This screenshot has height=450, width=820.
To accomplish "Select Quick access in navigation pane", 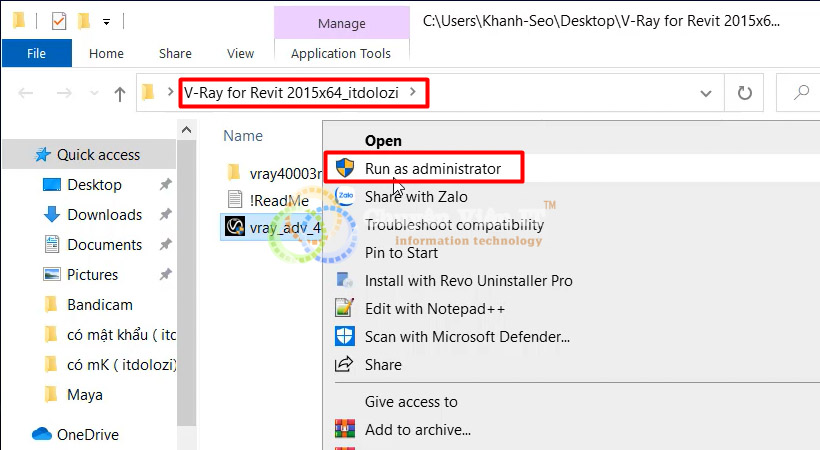I will (x=89, y=154).
